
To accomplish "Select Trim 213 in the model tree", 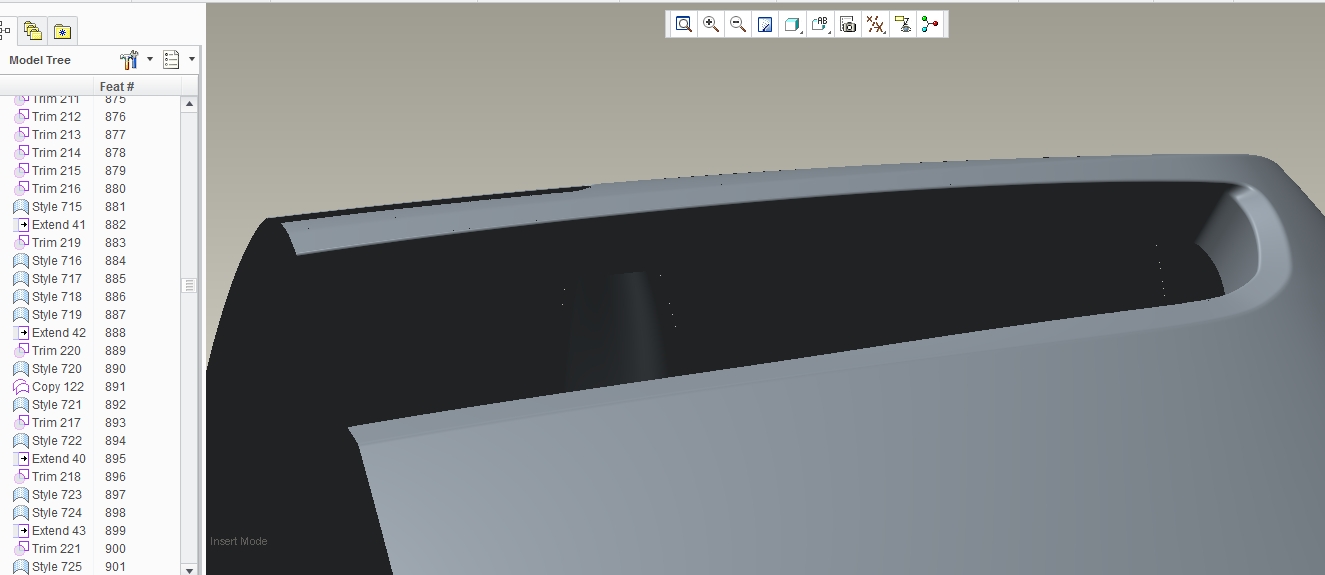I will (x=56, y=135).
